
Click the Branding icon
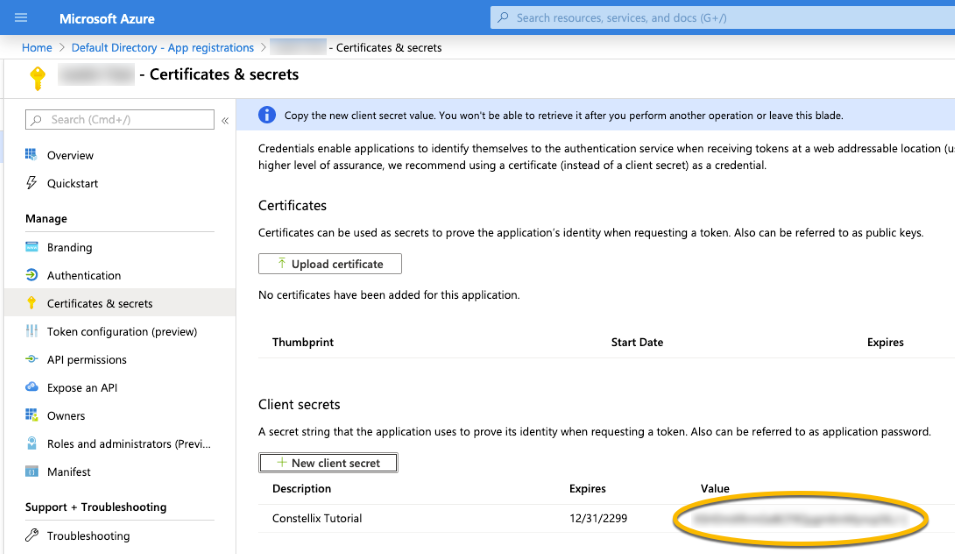32,247
